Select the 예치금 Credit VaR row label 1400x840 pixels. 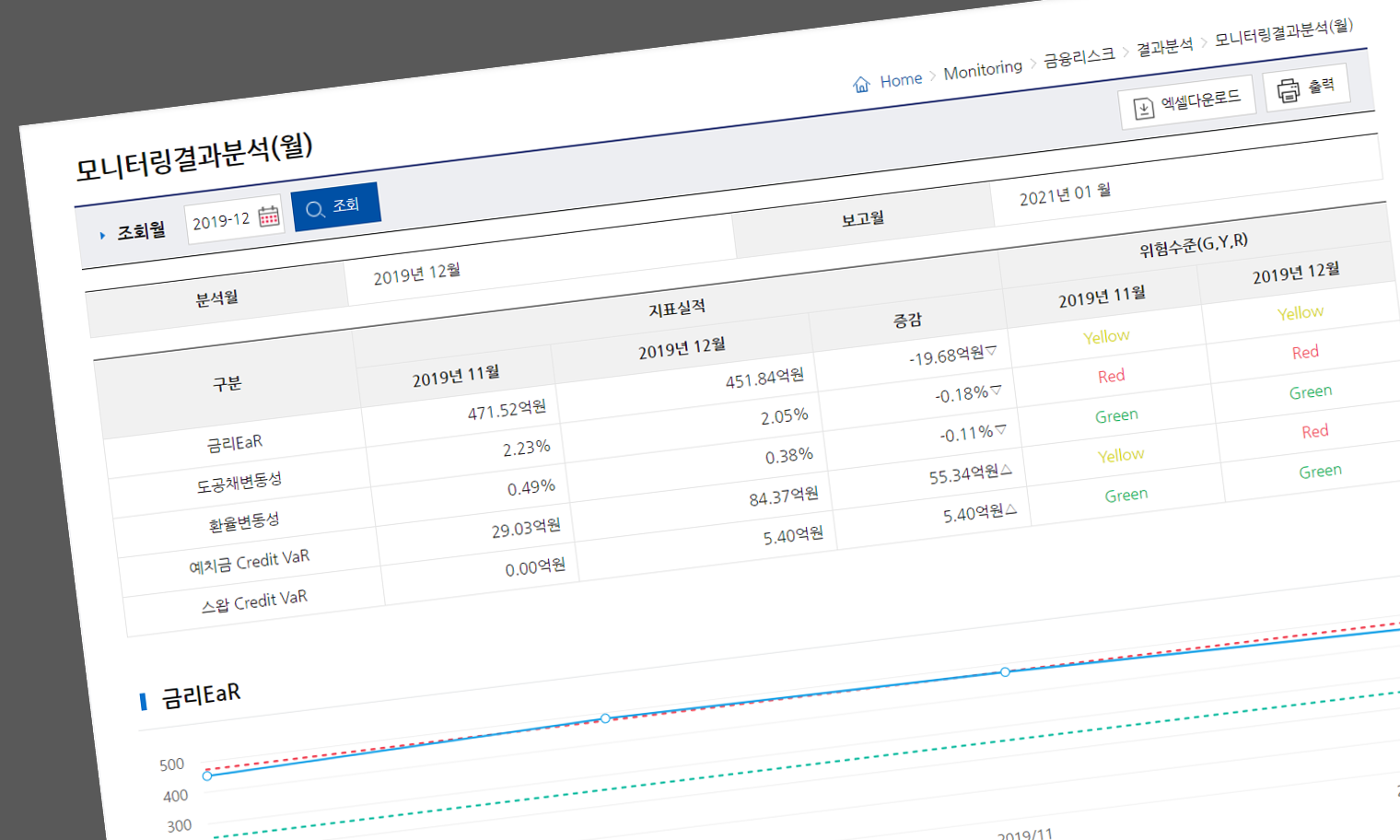tap(249, 561)
